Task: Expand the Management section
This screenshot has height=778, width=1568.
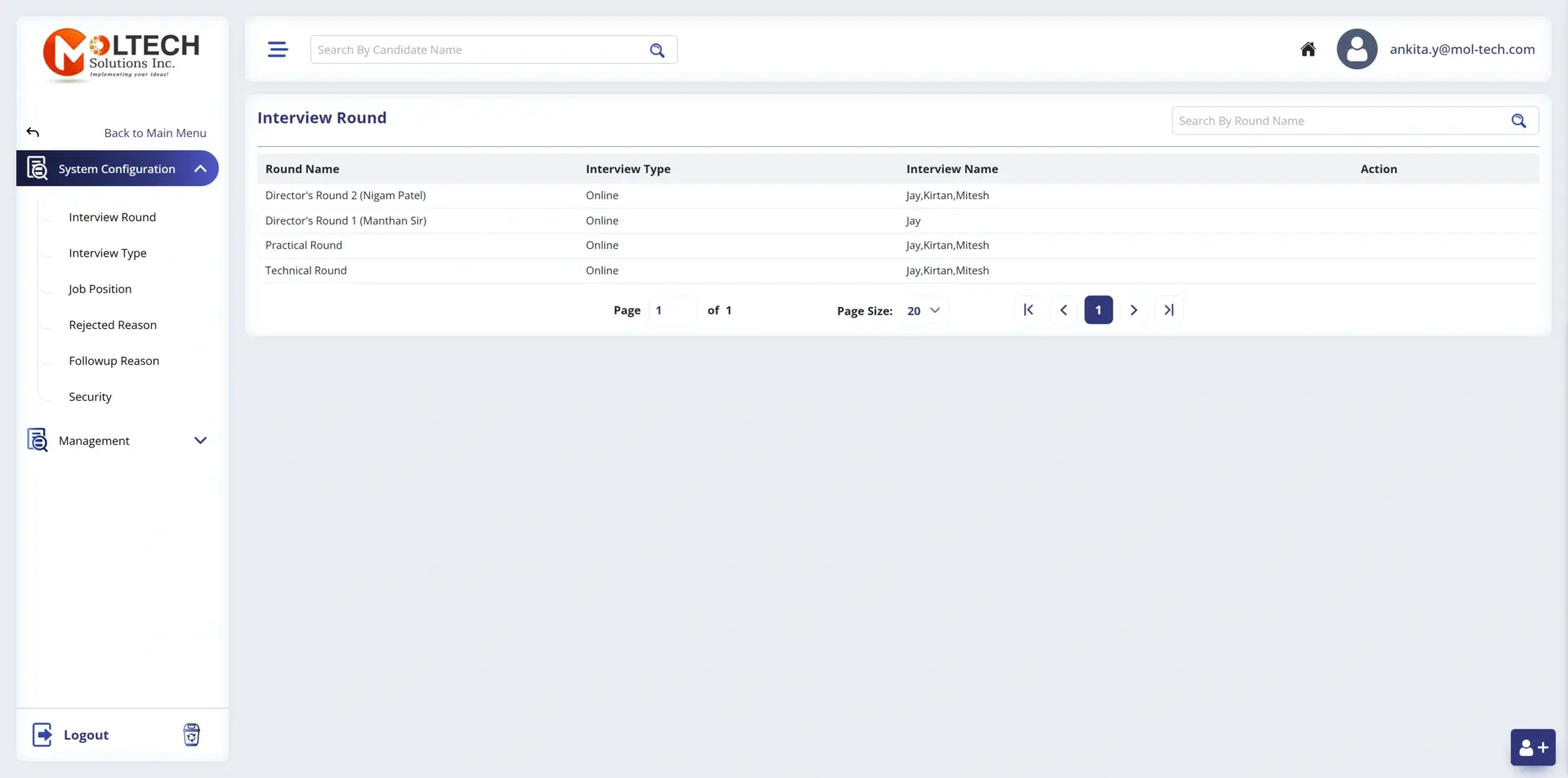Action: point(201,440)
